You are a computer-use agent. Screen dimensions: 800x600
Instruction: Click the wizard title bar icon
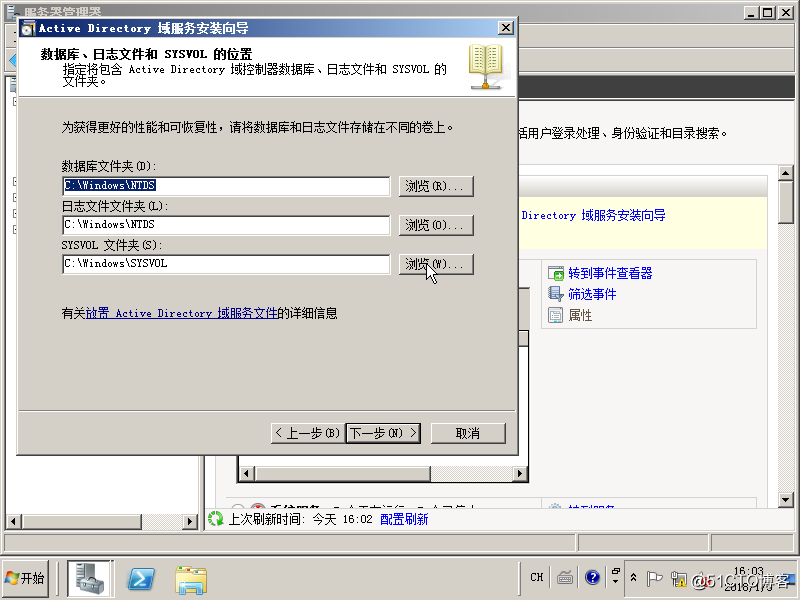coord(29,29)
